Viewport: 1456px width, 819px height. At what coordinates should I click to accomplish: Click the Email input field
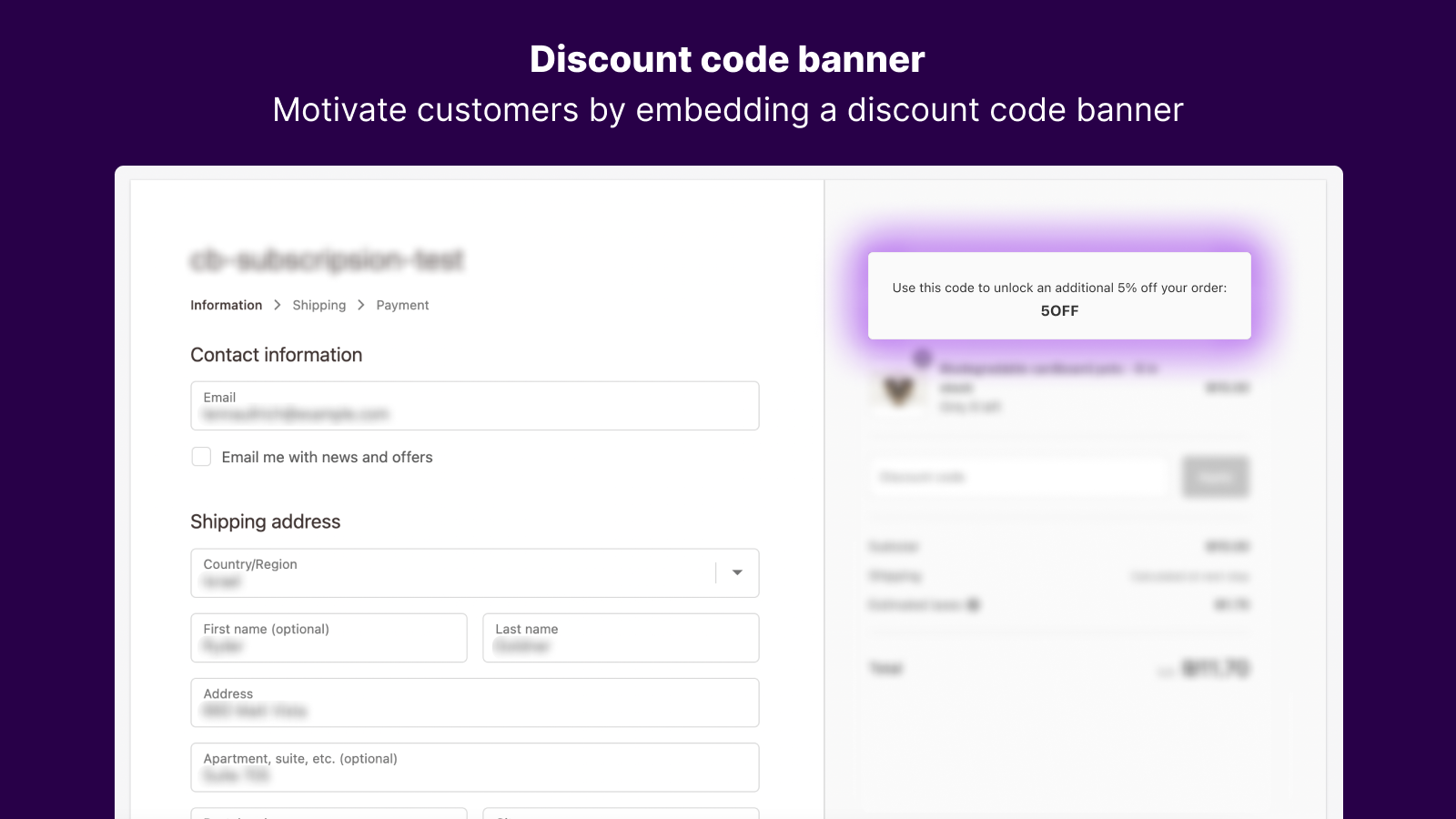474,406
